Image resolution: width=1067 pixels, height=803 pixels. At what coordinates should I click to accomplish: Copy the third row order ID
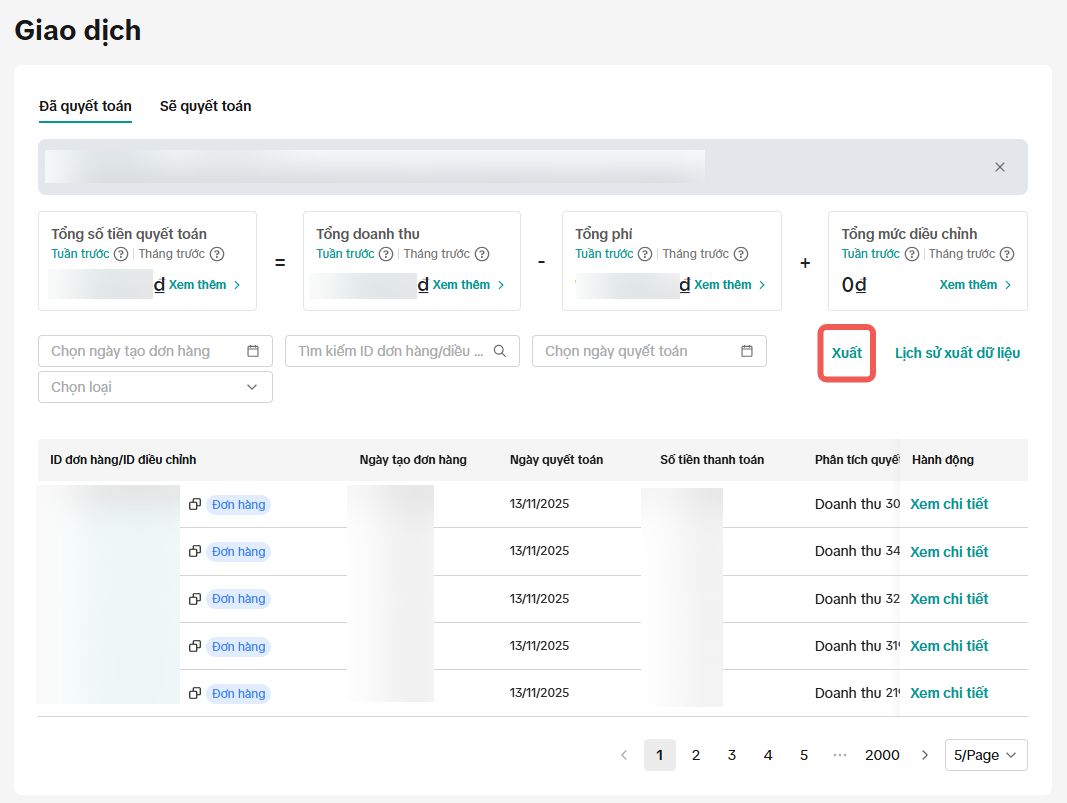click(x=195, y=599)
